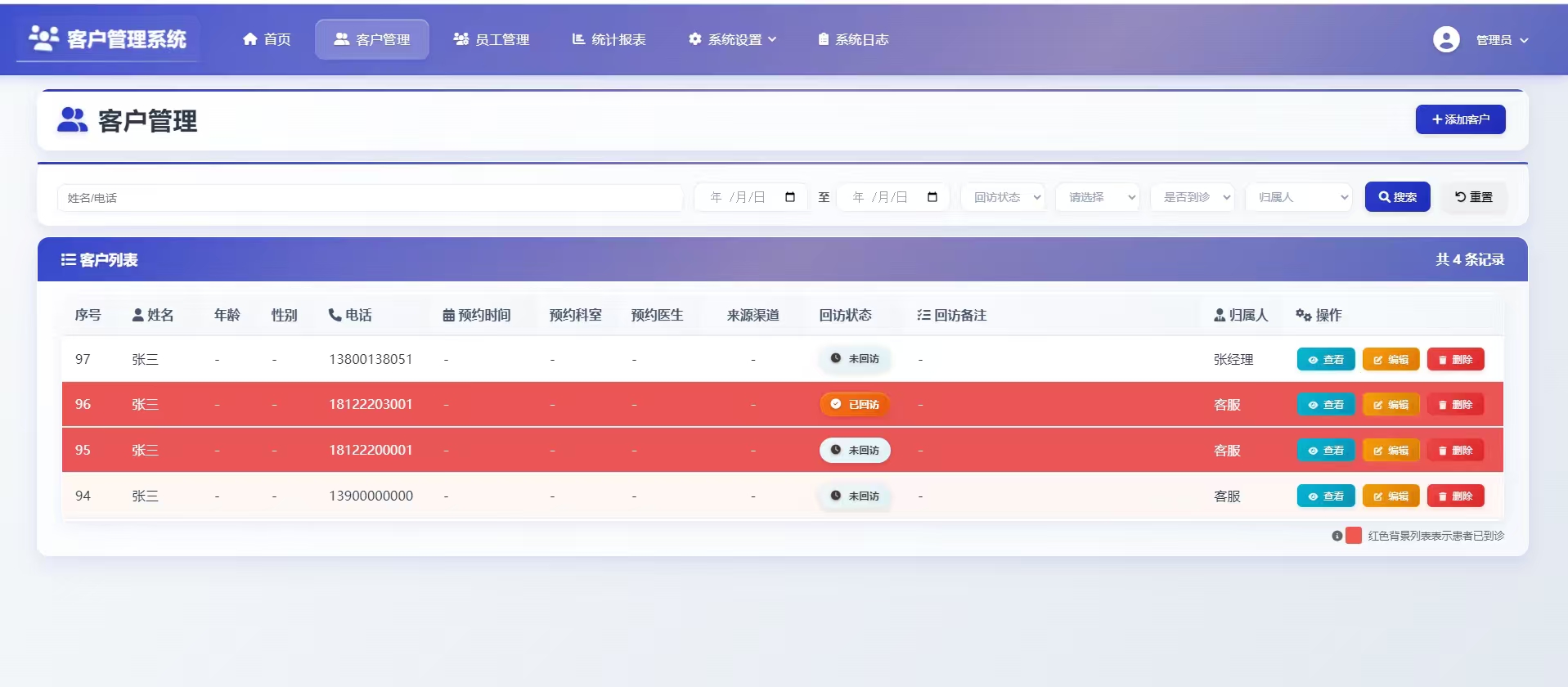Open the 员工管理 page
1568x687 pixels.
pyautogui.click(x=491, y=39)
